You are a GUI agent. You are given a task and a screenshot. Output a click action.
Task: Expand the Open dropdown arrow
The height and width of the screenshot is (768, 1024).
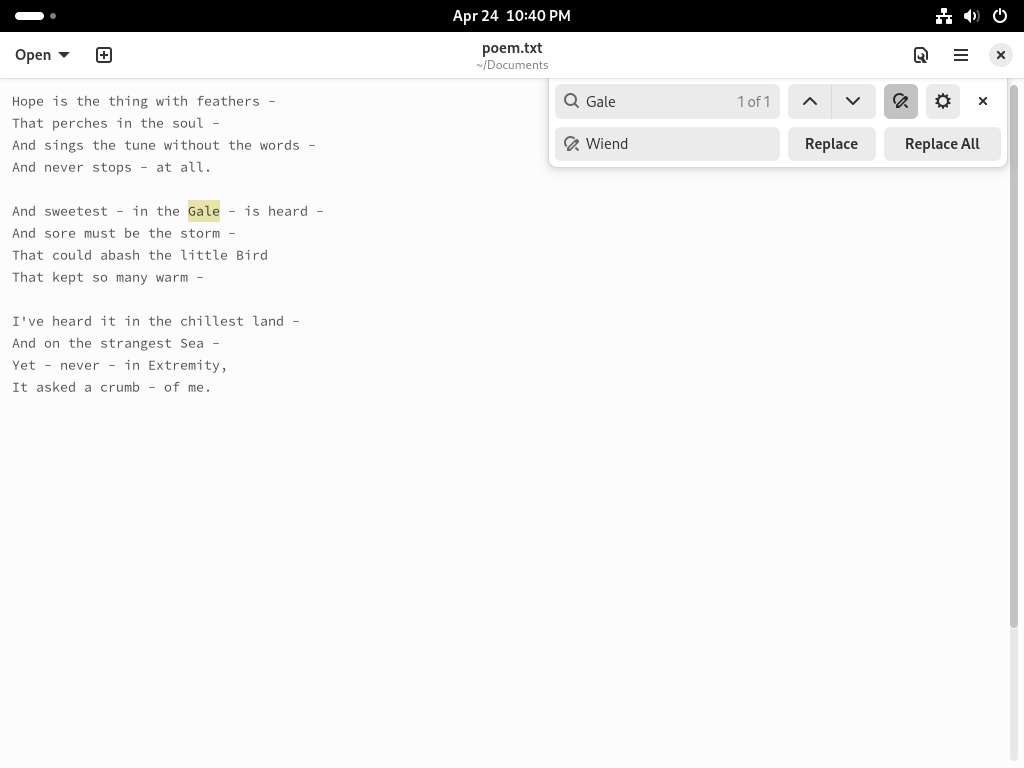click(x=64, y=55)
